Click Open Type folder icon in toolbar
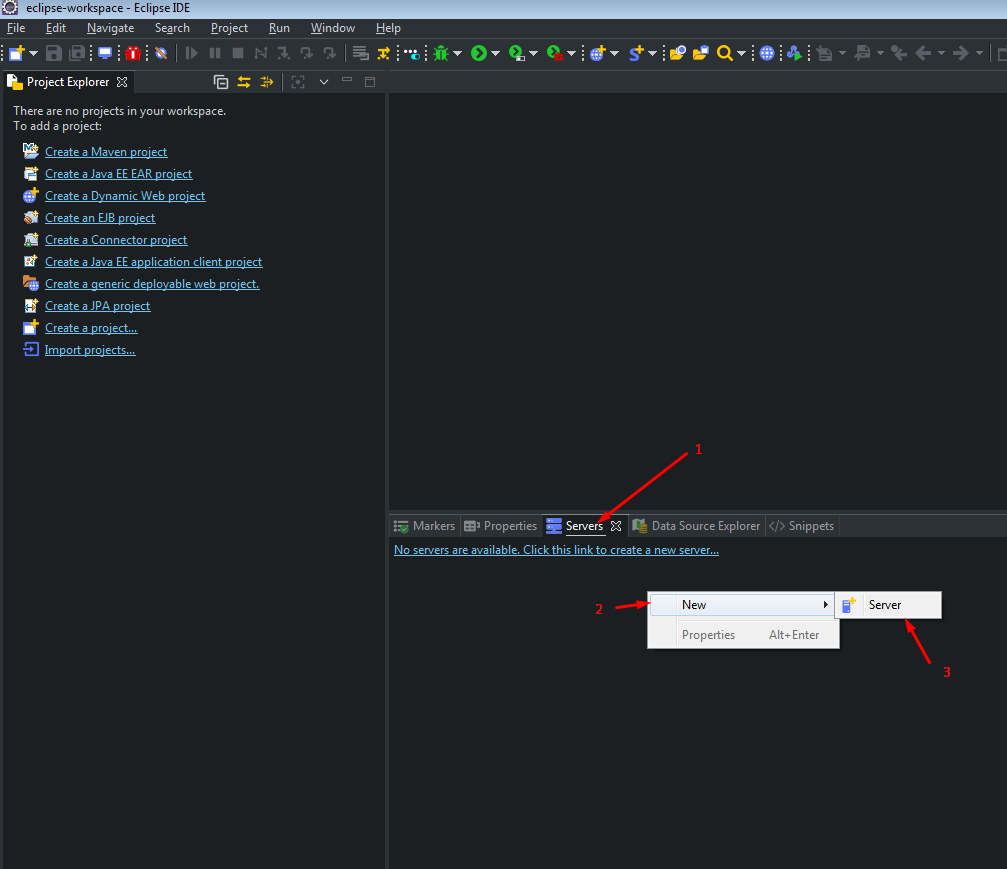1007x869 pixels. coord(678,53)
